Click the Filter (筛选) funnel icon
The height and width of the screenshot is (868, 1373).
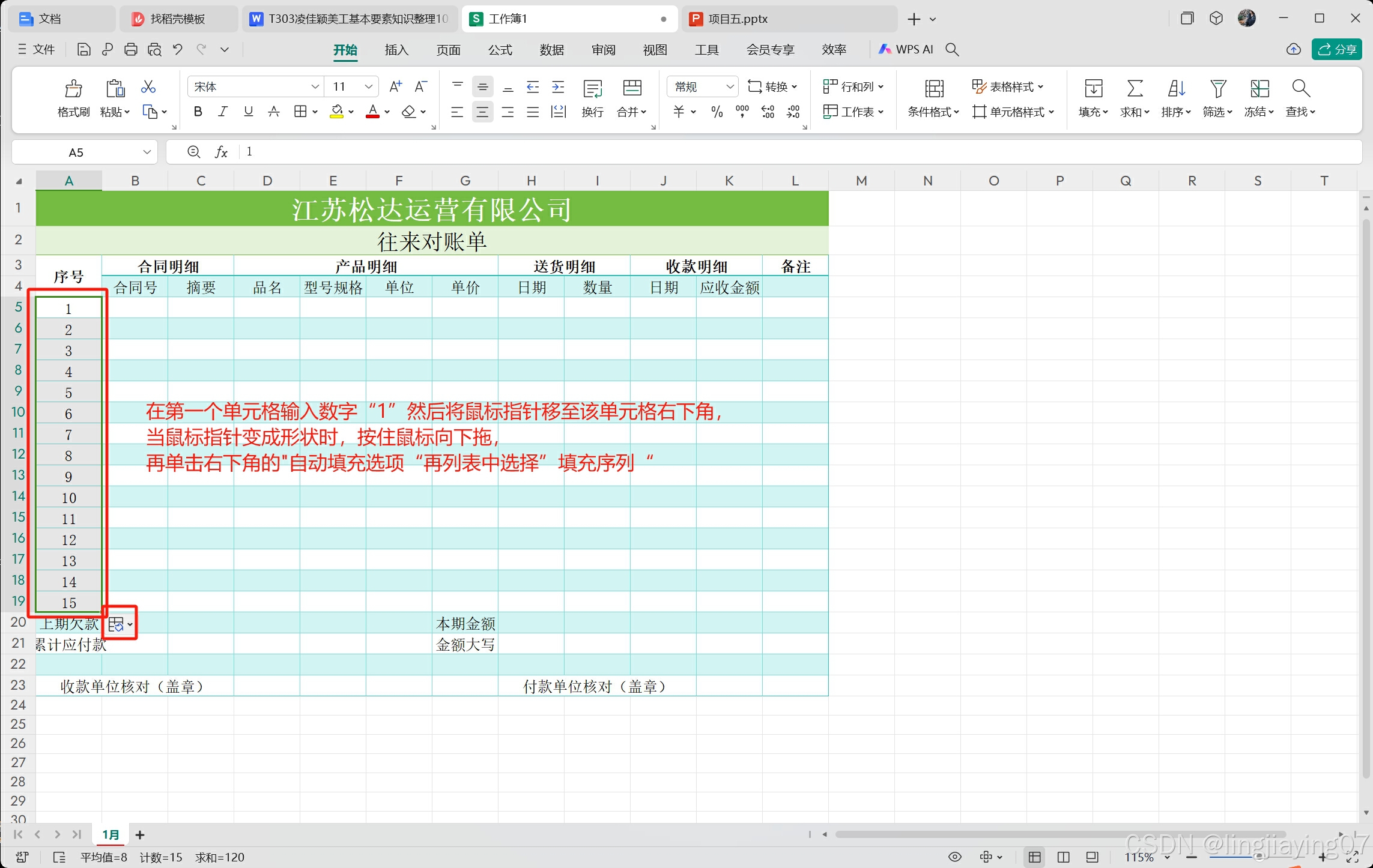pos(1217,89)
